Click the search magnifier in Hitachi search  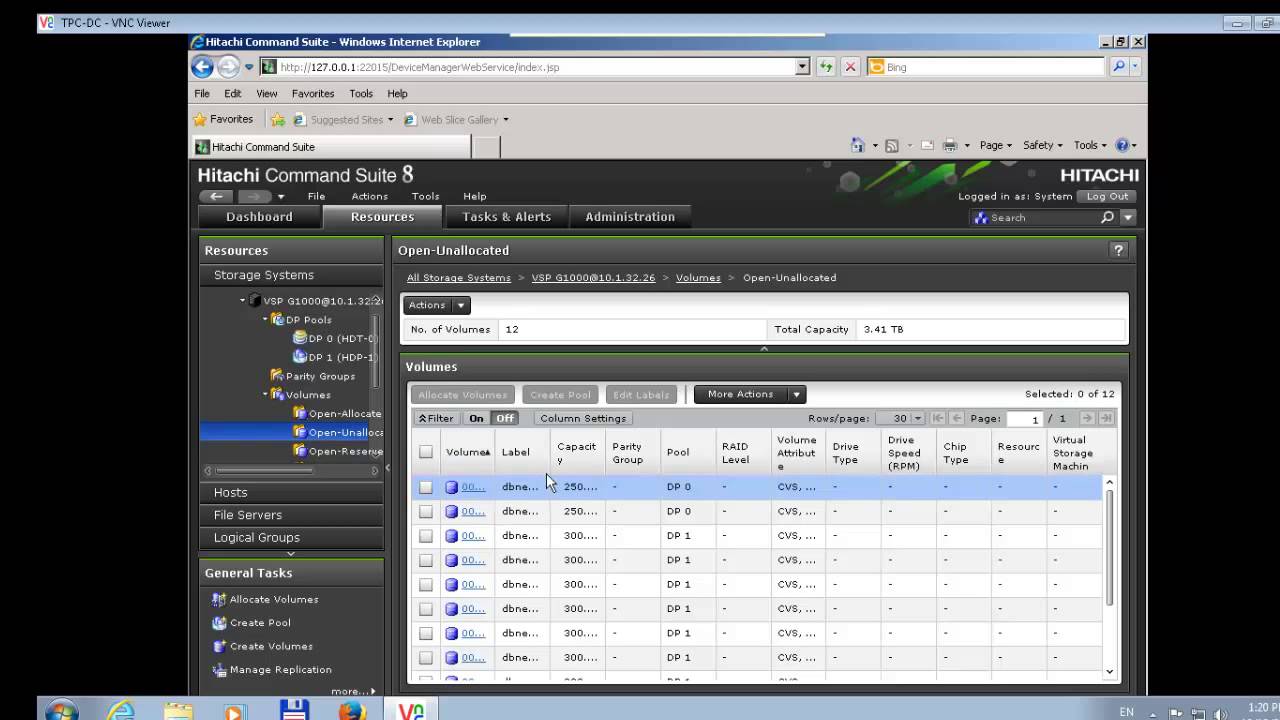[1107, 217]
